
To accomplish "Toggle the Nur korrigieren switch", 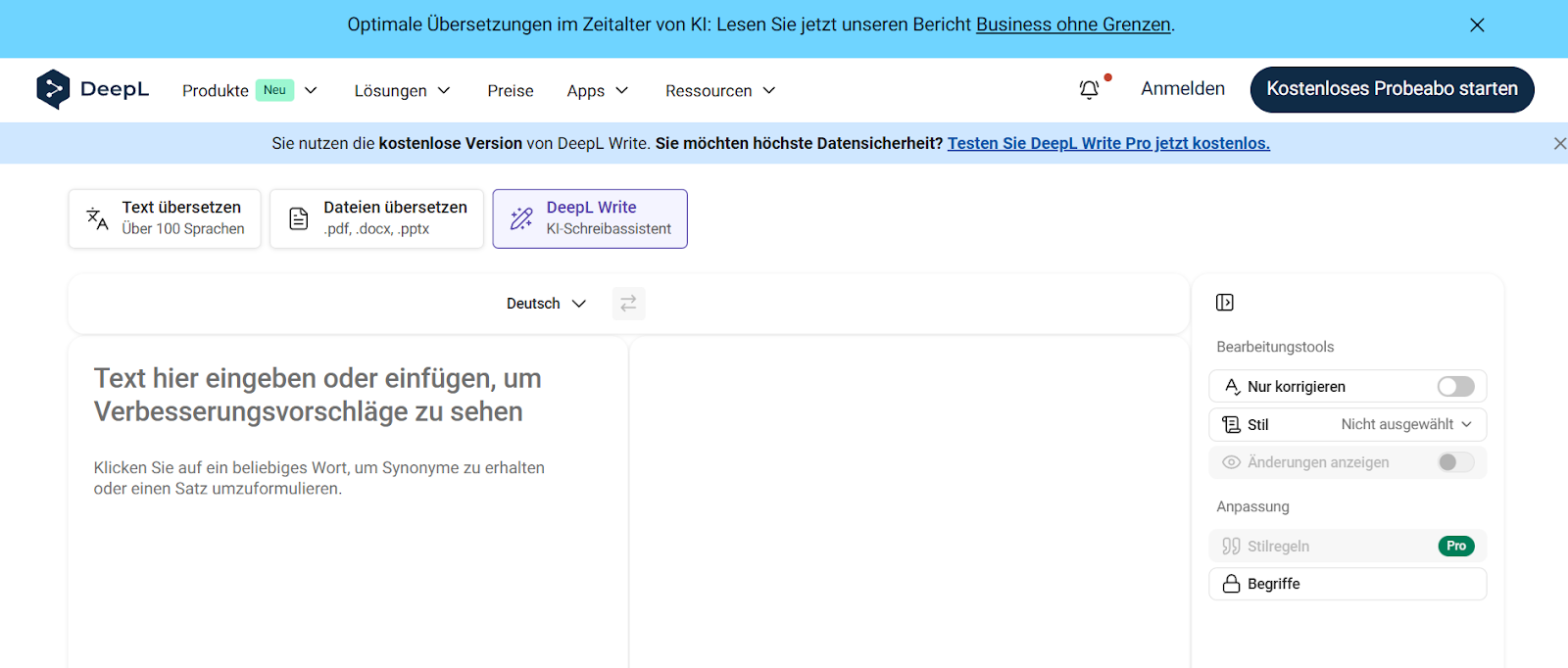I will pos(1455,387).
